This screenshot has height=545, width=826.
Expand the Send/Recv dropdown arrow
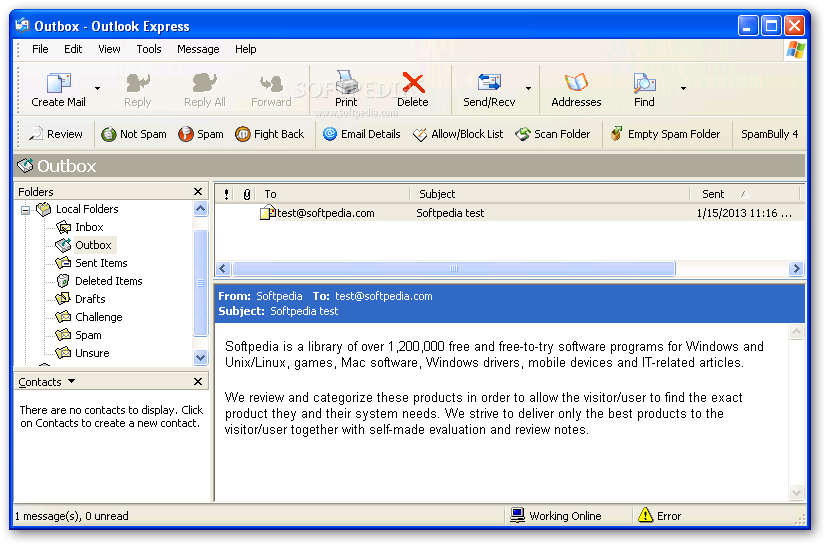click(x=528, y=88)
